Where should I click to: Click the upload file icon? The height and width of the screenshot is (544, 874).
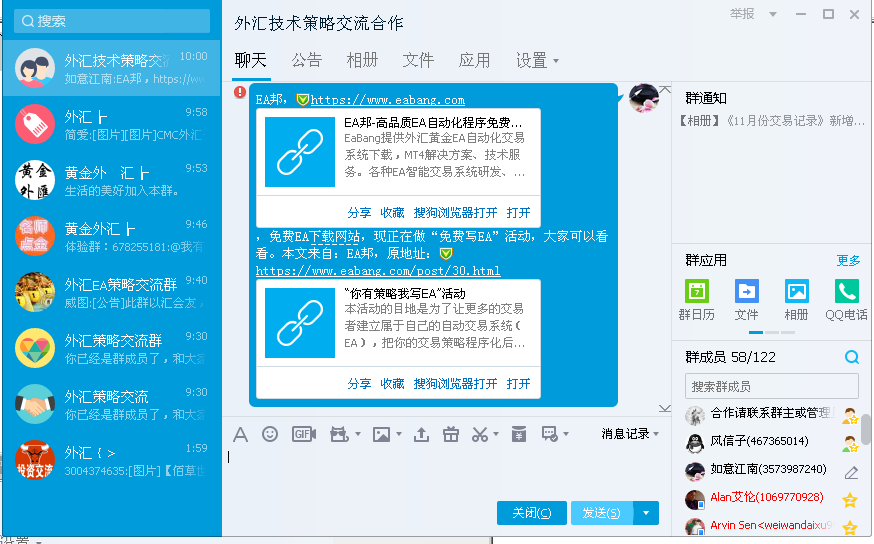point(421,434)
